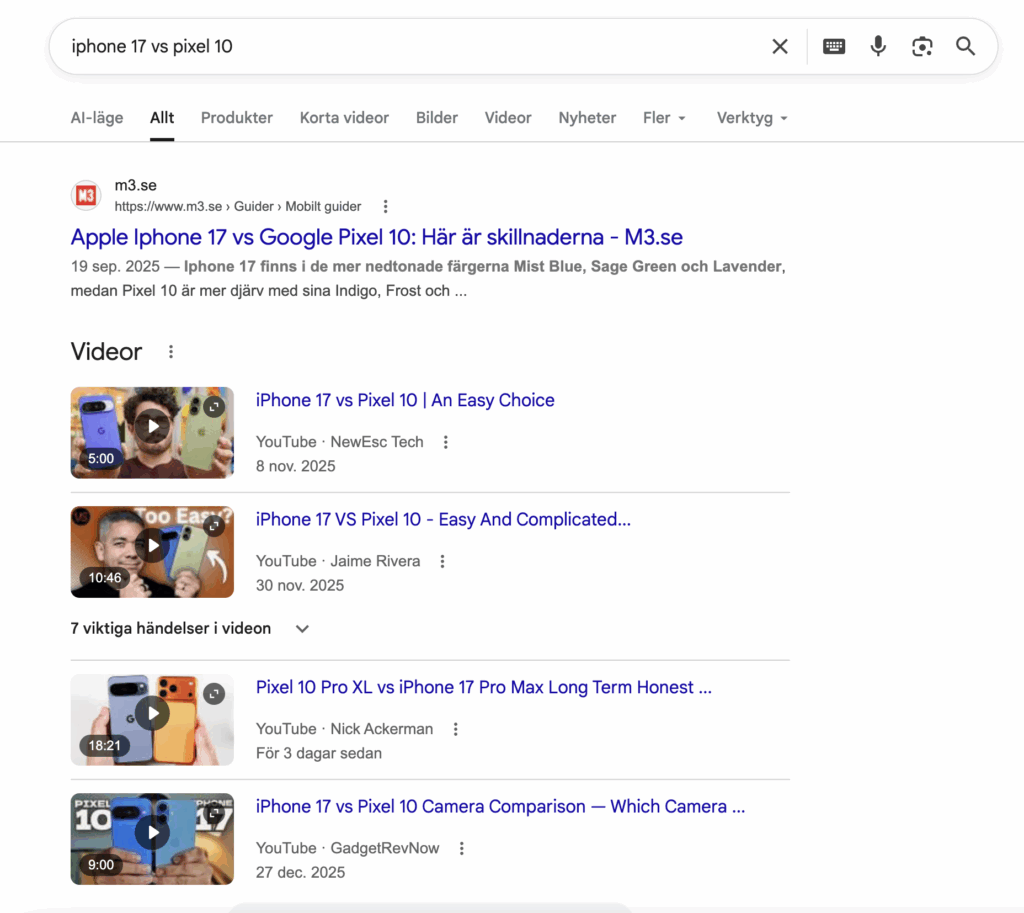Open the three-dot menu next to Videor heading

click(x=170, y=352)
